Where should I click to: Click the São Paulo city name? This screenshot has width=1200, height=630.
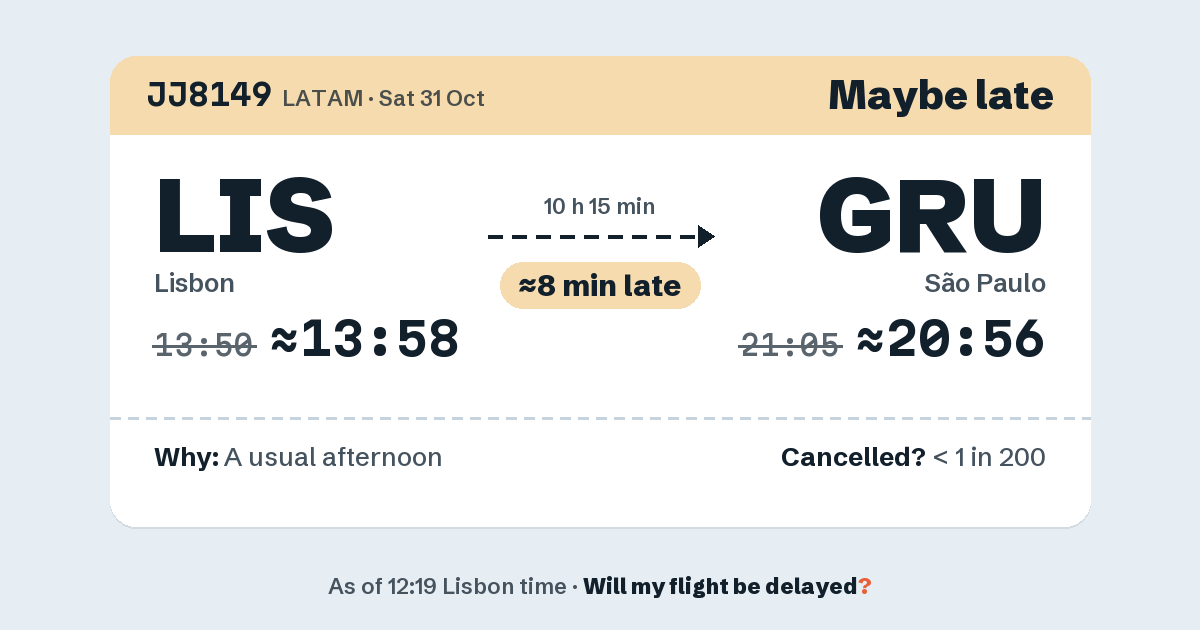(985, 283)
